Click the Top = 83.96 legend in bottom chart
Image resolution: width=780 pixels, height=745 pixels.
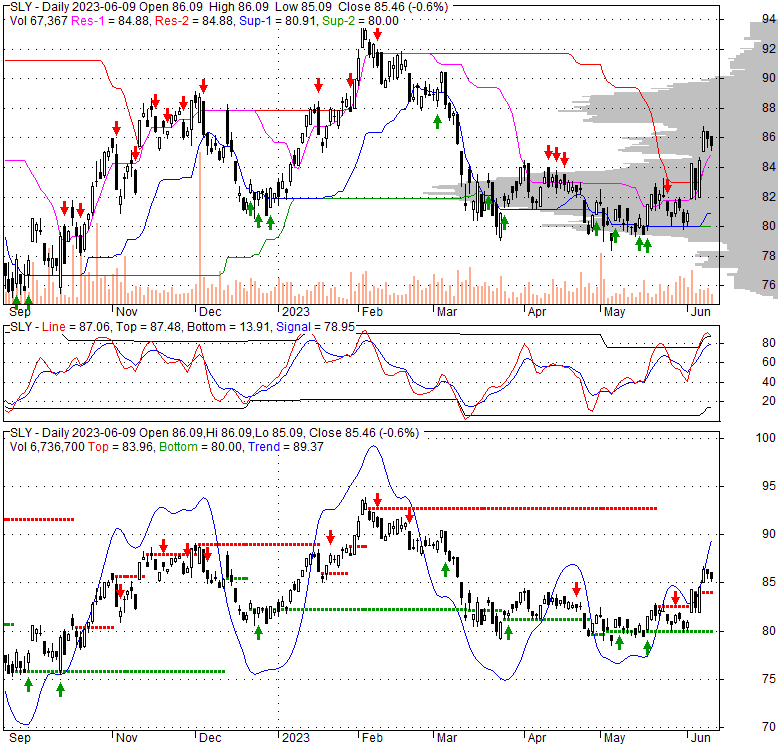tap(120, 447)
